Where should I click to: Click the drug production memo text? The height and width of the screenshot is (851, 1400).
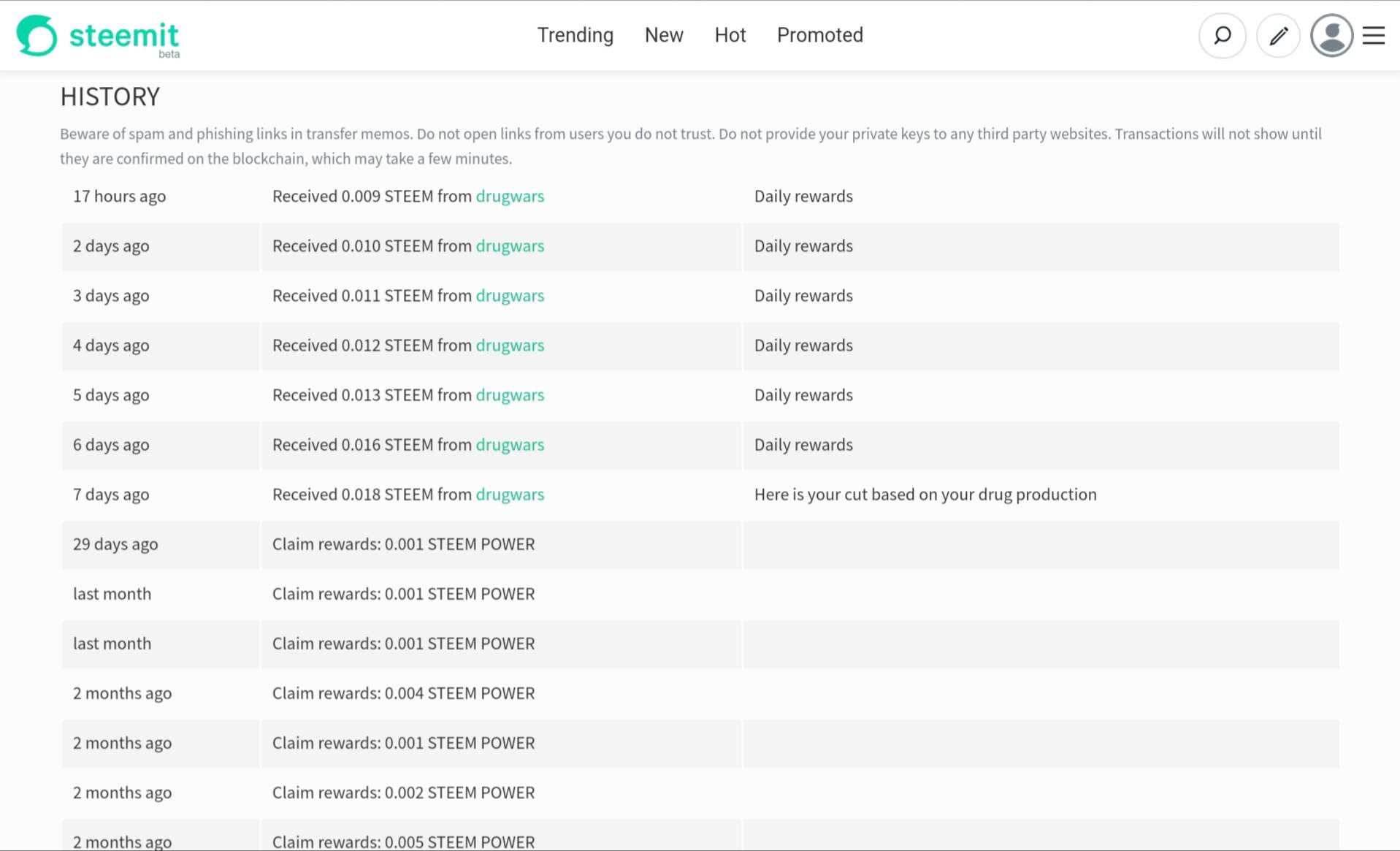pos(925,495)
